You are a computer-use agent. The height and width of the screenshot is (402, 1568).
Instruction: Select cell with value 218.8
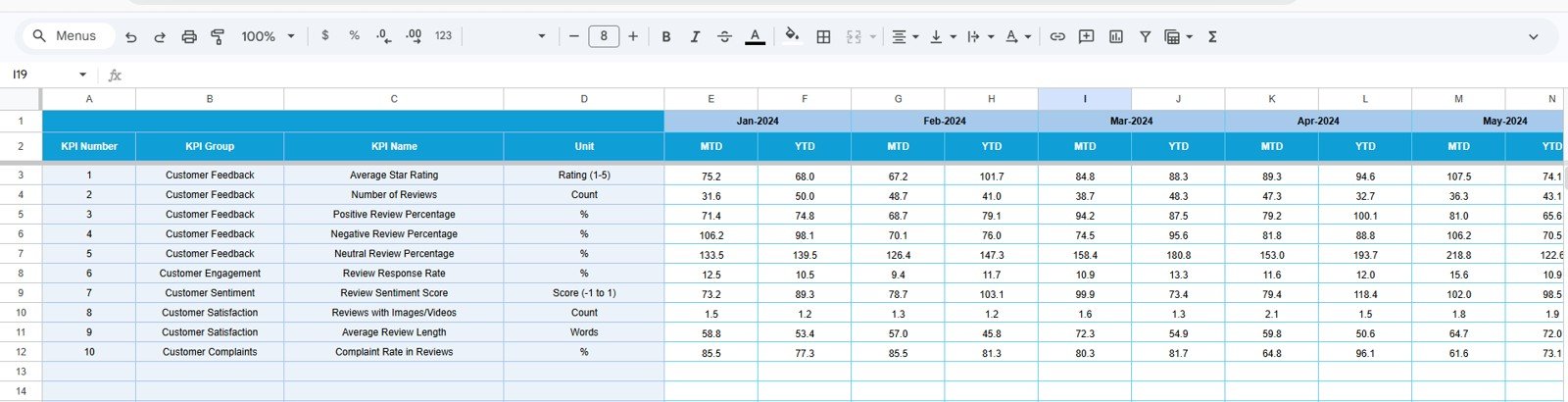(1458, 254)
